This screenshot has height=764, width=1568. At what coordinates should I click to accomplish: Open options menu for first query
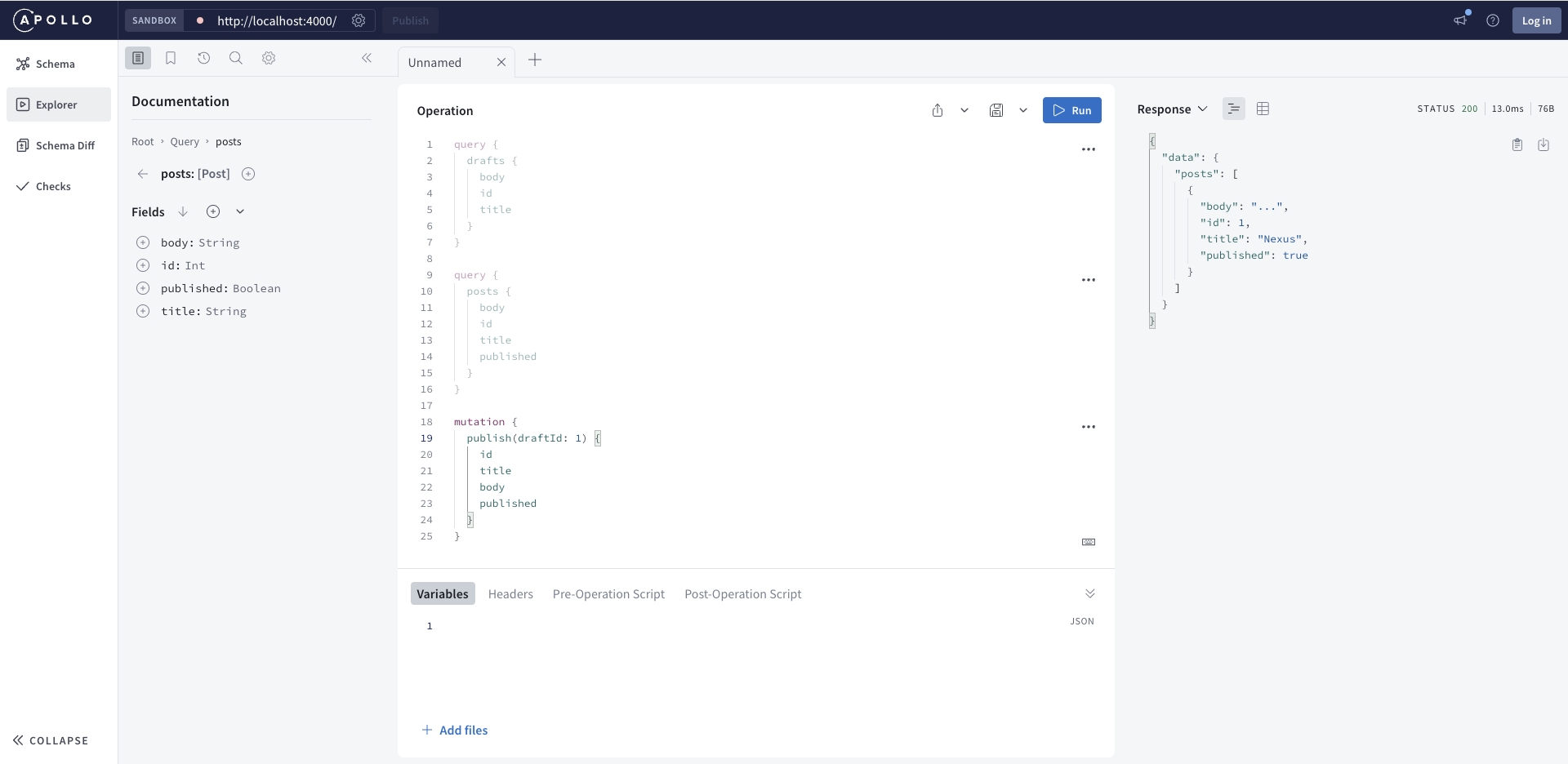coord(1089,149)
